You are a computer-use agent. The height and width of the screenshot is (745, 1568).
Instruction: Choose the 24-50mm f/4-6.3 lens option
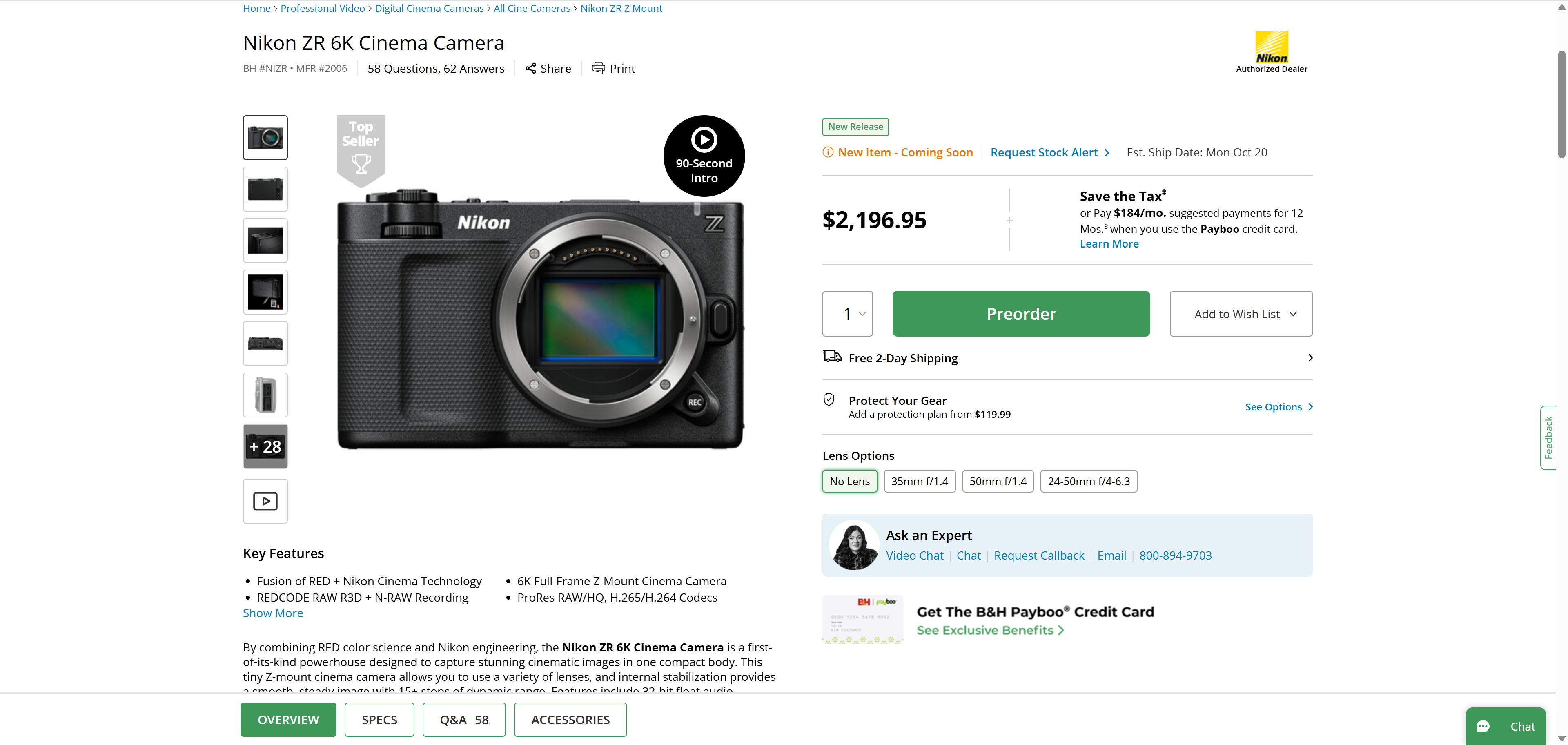[1088, 482]
